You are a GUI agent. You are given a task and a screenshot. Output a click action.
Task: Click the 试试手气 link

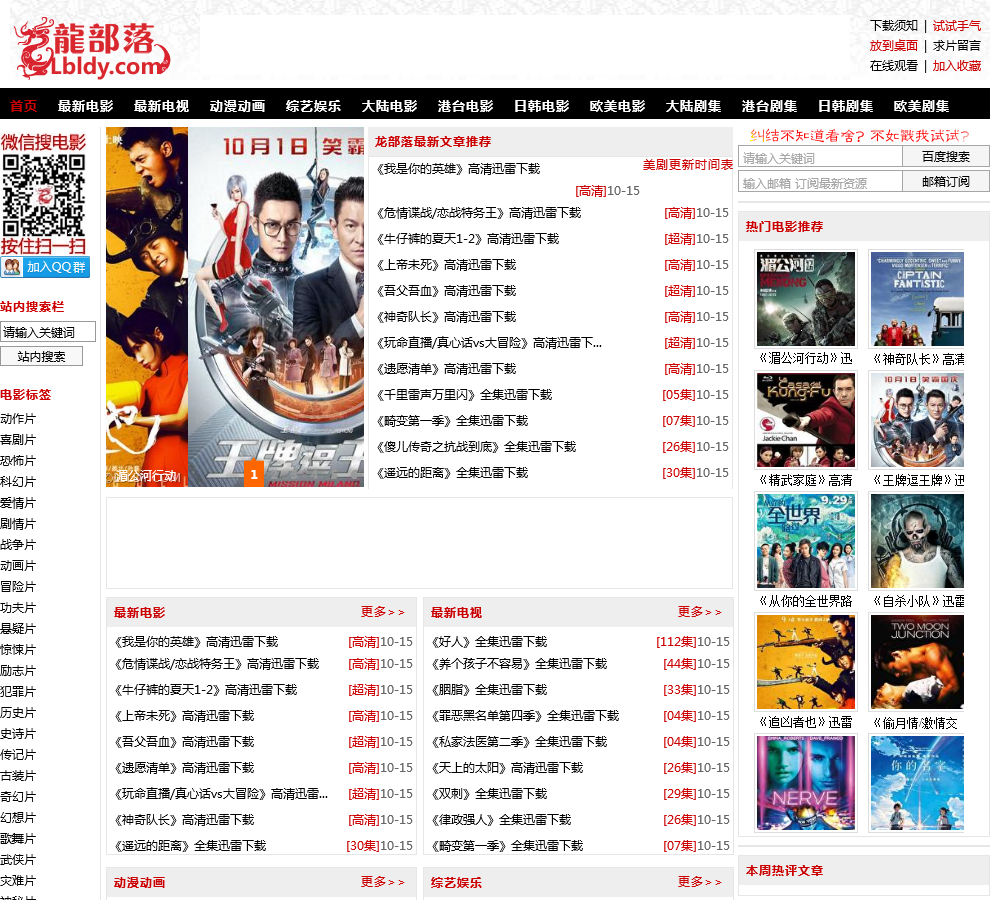point(957,26)
